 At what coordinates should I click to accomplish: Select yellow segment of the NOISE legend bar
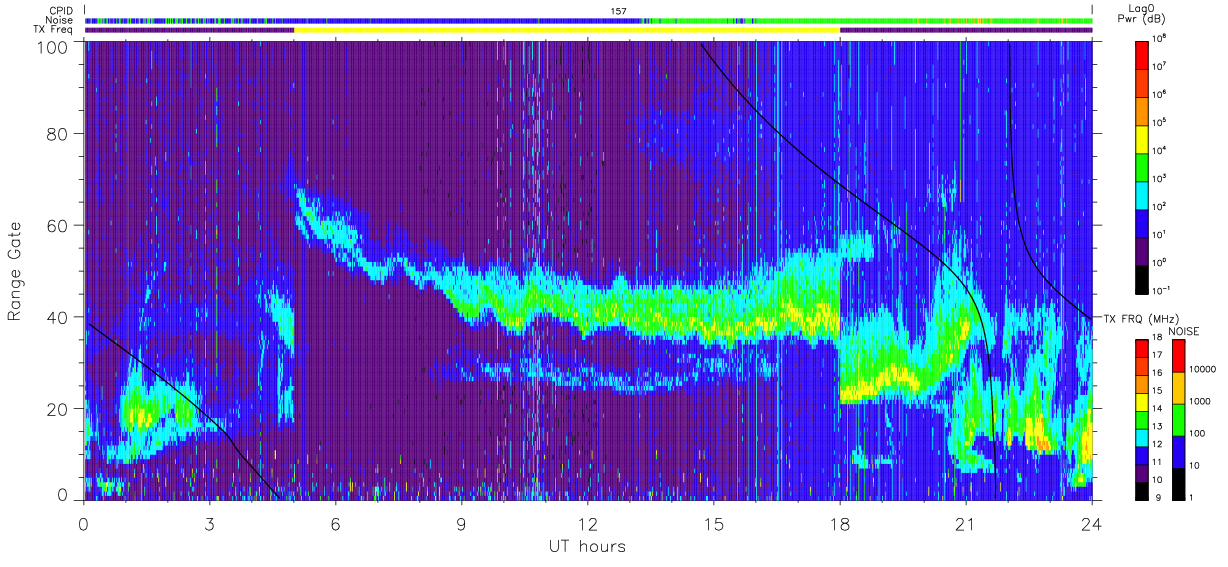click(1178, 386)
